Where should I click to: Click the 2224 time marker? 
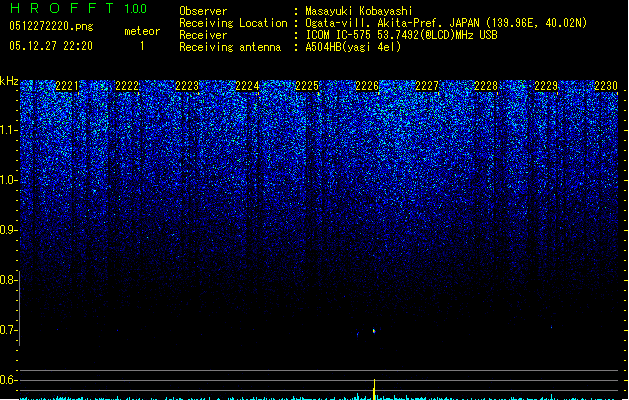pos(247,86)
